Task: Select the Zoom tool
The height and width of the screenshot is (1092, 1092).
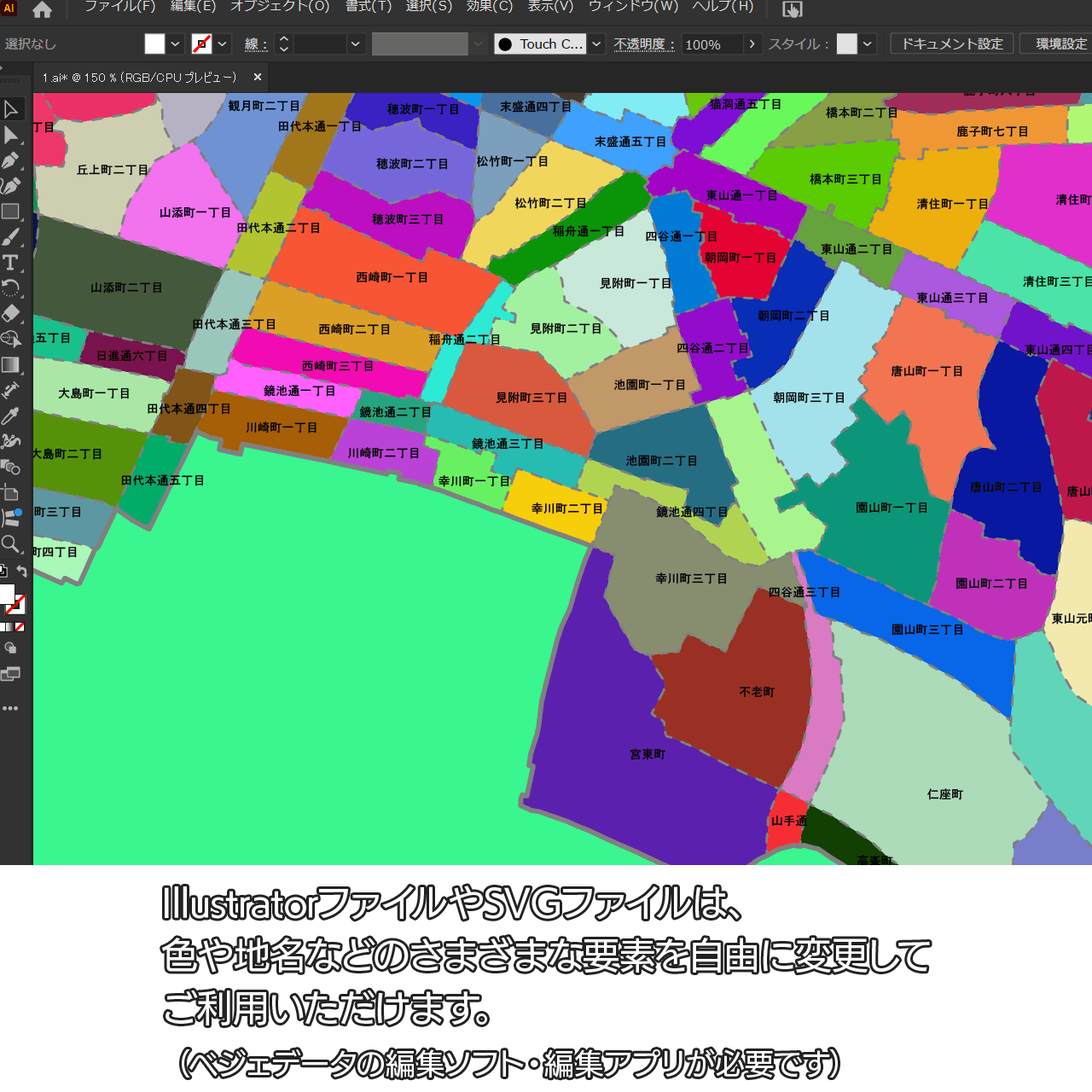Action: [11, 544]
